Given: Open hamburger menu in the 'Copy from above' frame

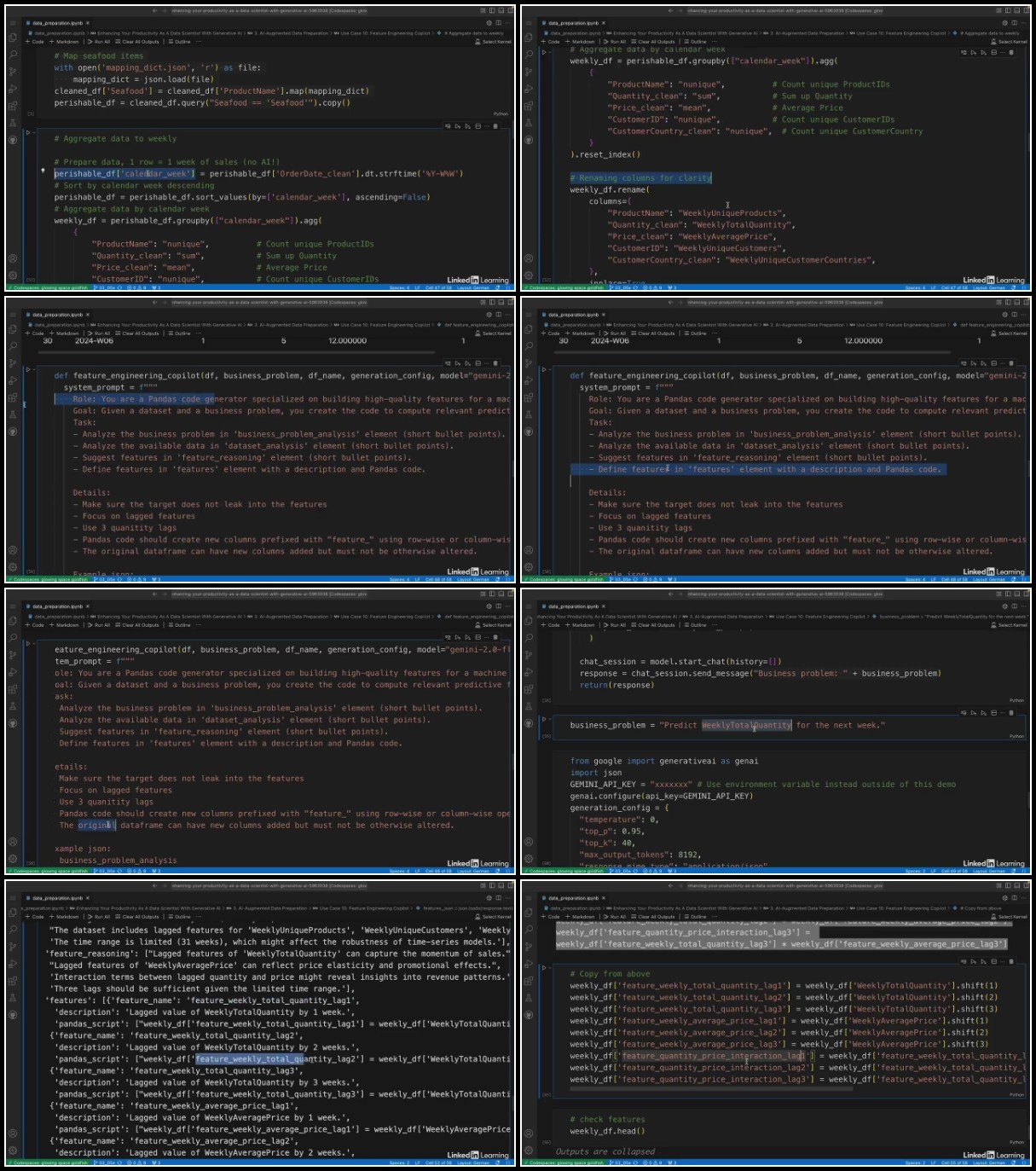Looking at the screenshot, I should tap(529, 898).
